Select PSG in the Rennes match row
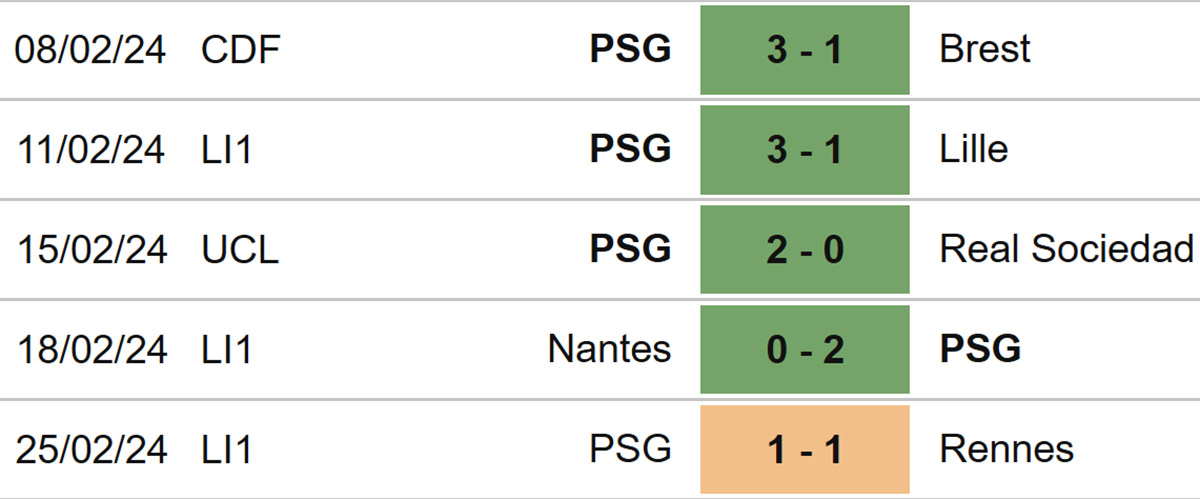 coord(631,449)
